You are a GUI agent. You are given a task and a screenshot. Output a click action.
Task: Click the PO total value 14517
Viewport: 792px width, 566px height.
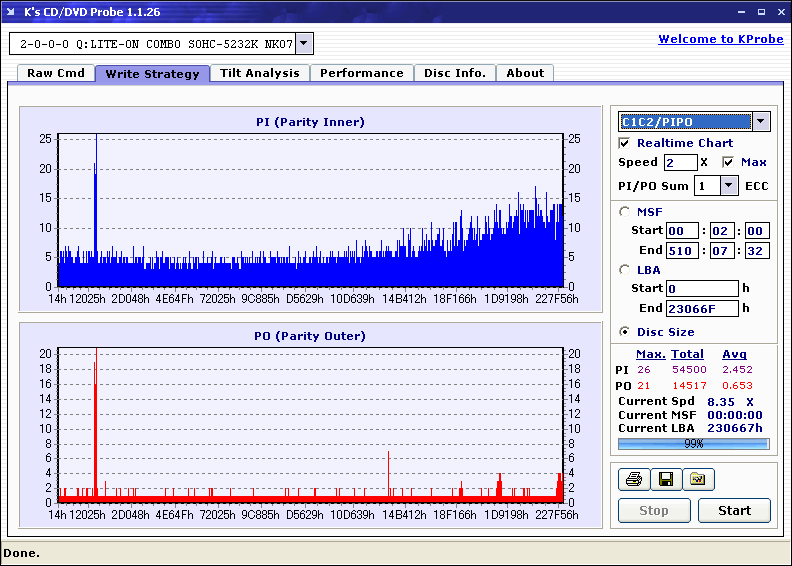[689, 386]
